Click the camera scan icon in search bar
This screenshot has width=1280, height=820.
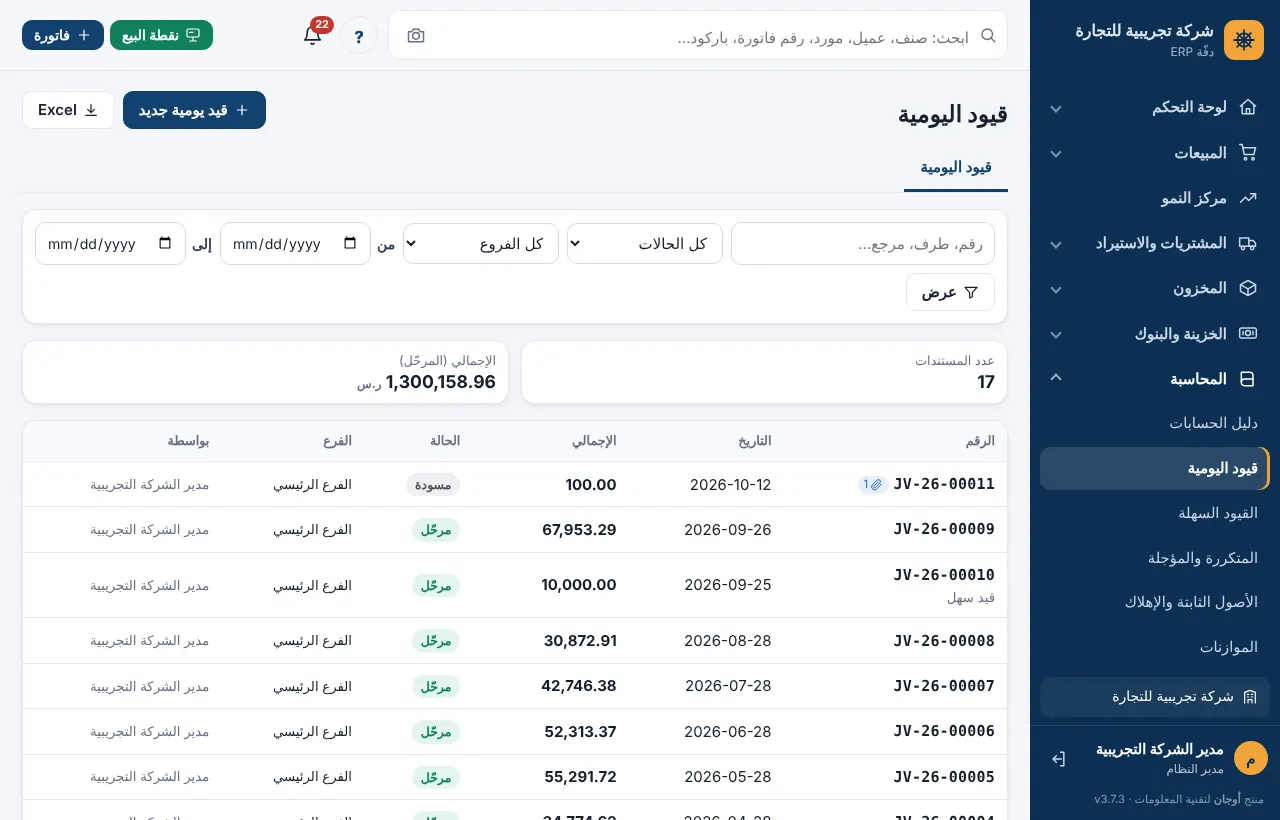coord(416,35)
